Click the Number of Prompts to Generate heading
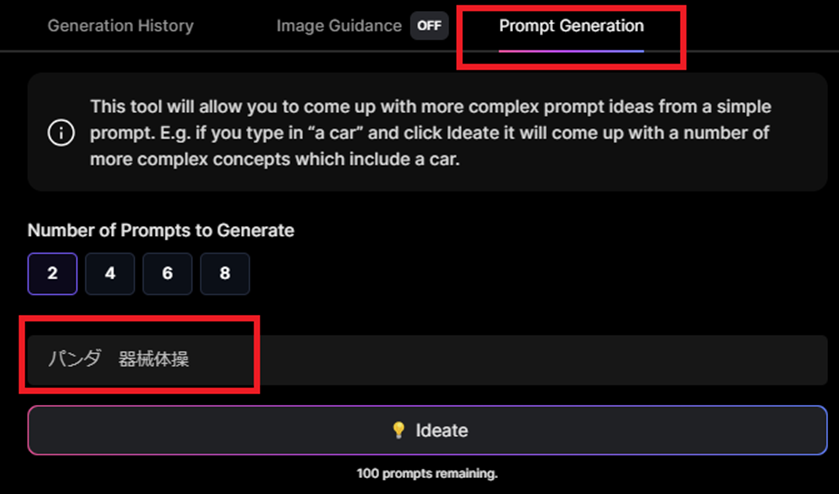The width and height of the screenshot is (839, 494). (x=161, y=230)
